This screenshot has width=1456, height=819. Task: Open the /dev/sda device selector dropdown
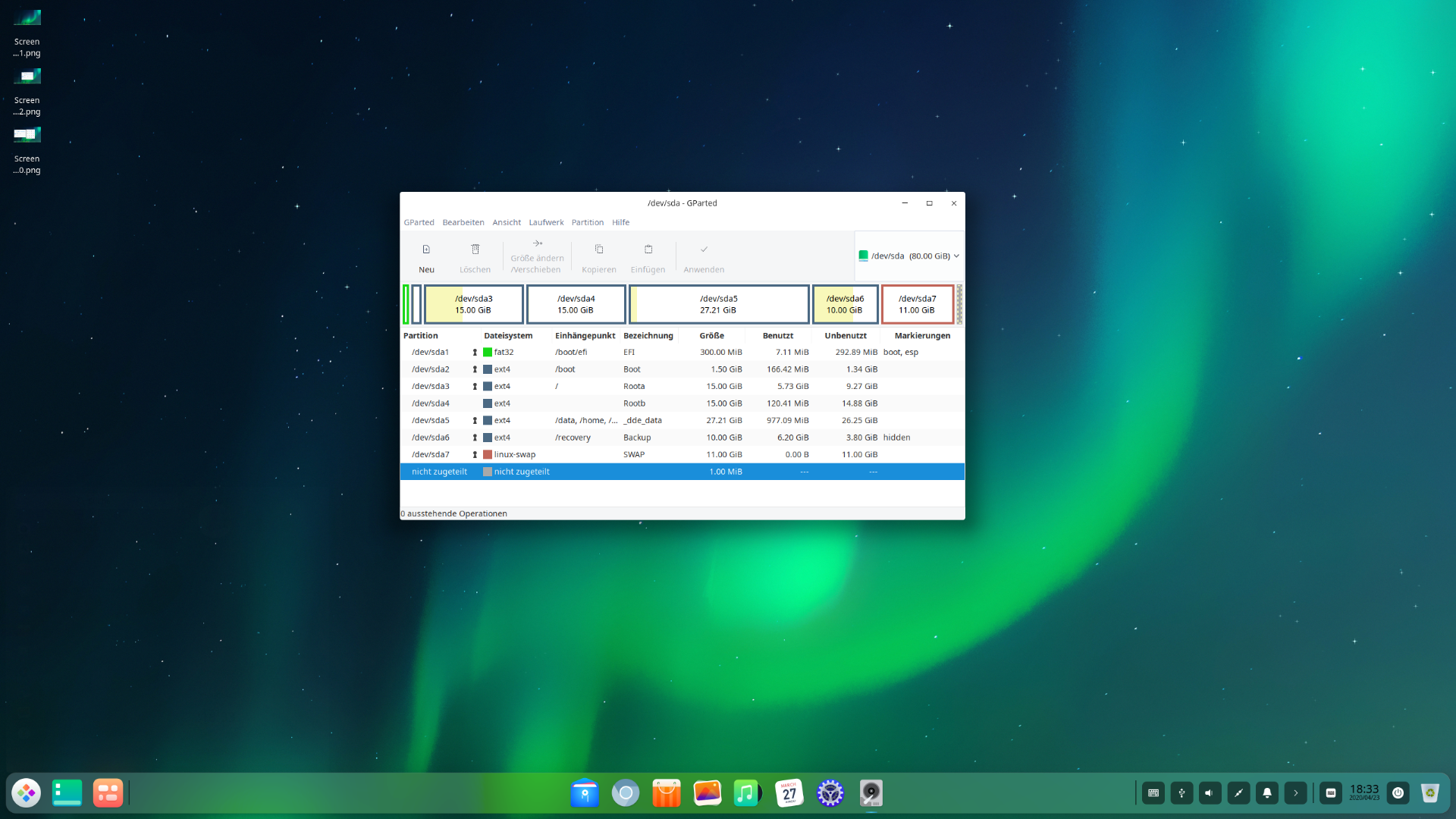908,256
